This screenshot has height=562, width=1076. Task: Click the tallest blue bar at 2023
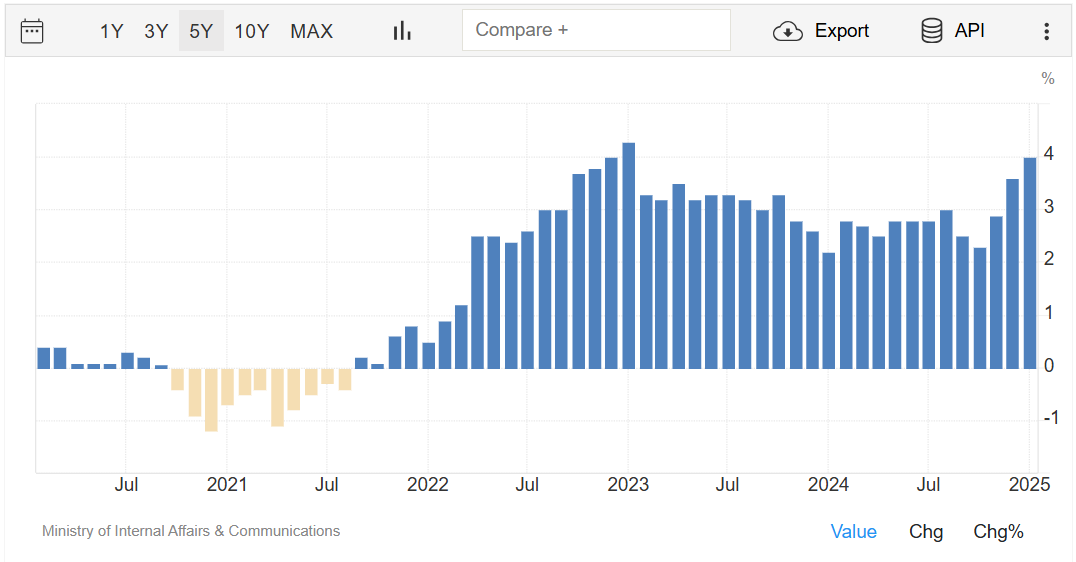pyautogui.click(x=628, y=255)
